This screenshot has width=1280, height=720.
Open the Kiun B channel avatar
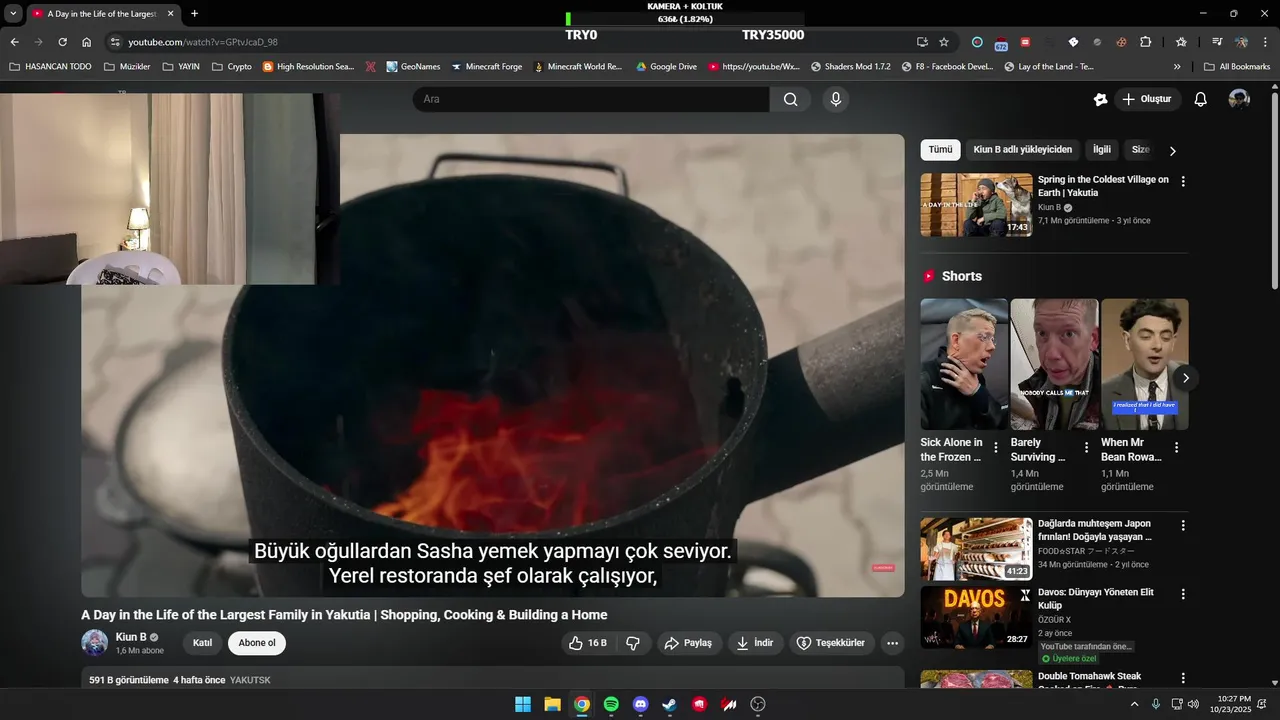[x=95, y=643]
